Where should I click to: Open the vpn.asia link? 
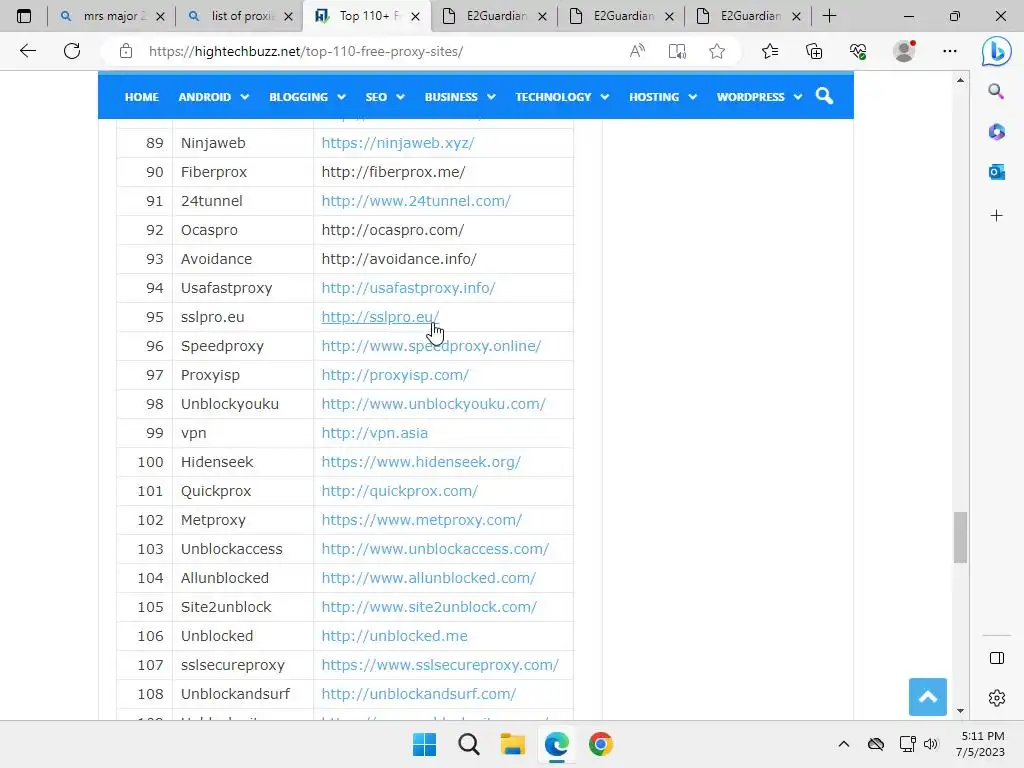click(375, 433)
